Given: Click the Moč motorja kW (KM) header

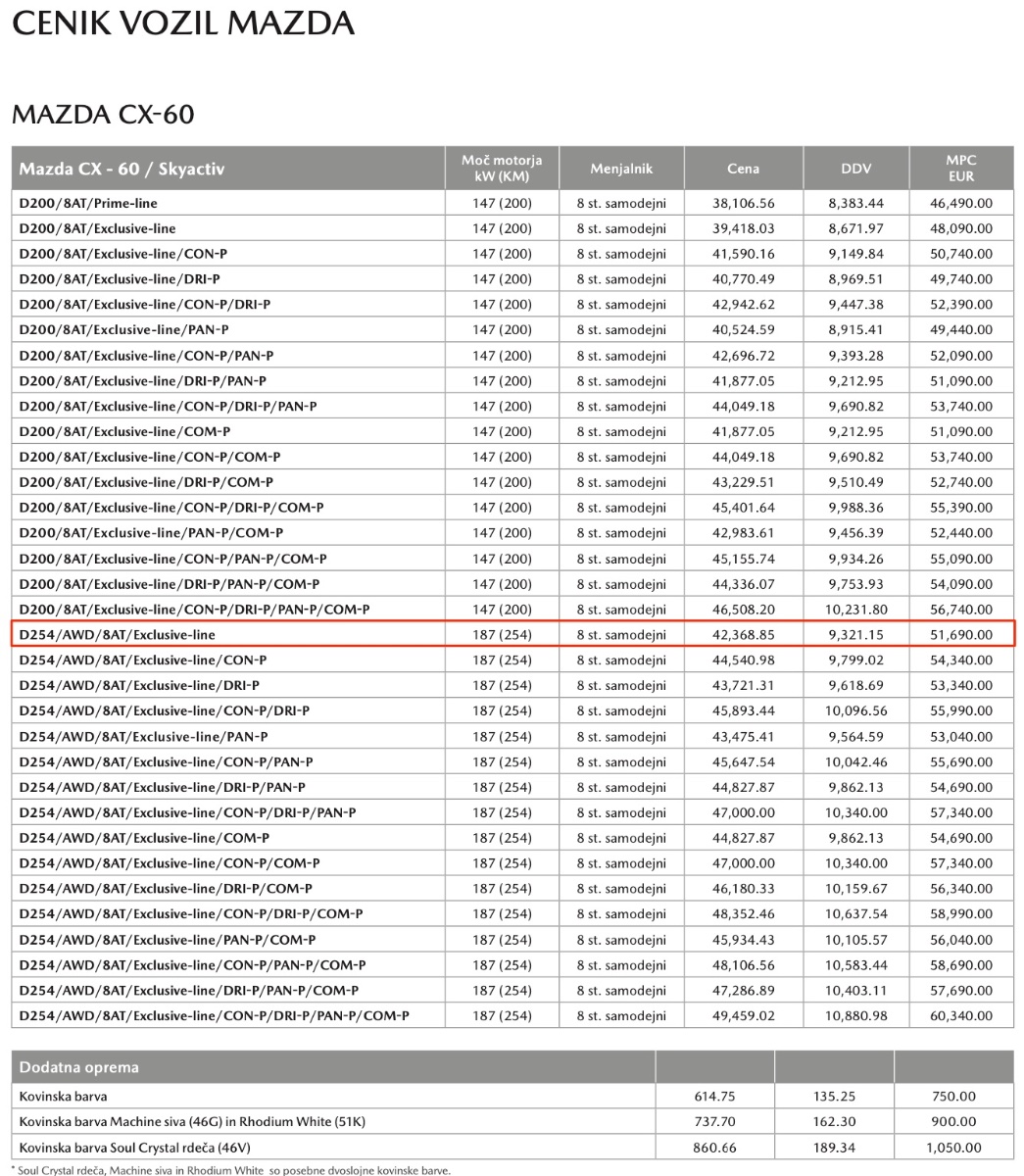Looking at the screenshot, I should point(502,168).
